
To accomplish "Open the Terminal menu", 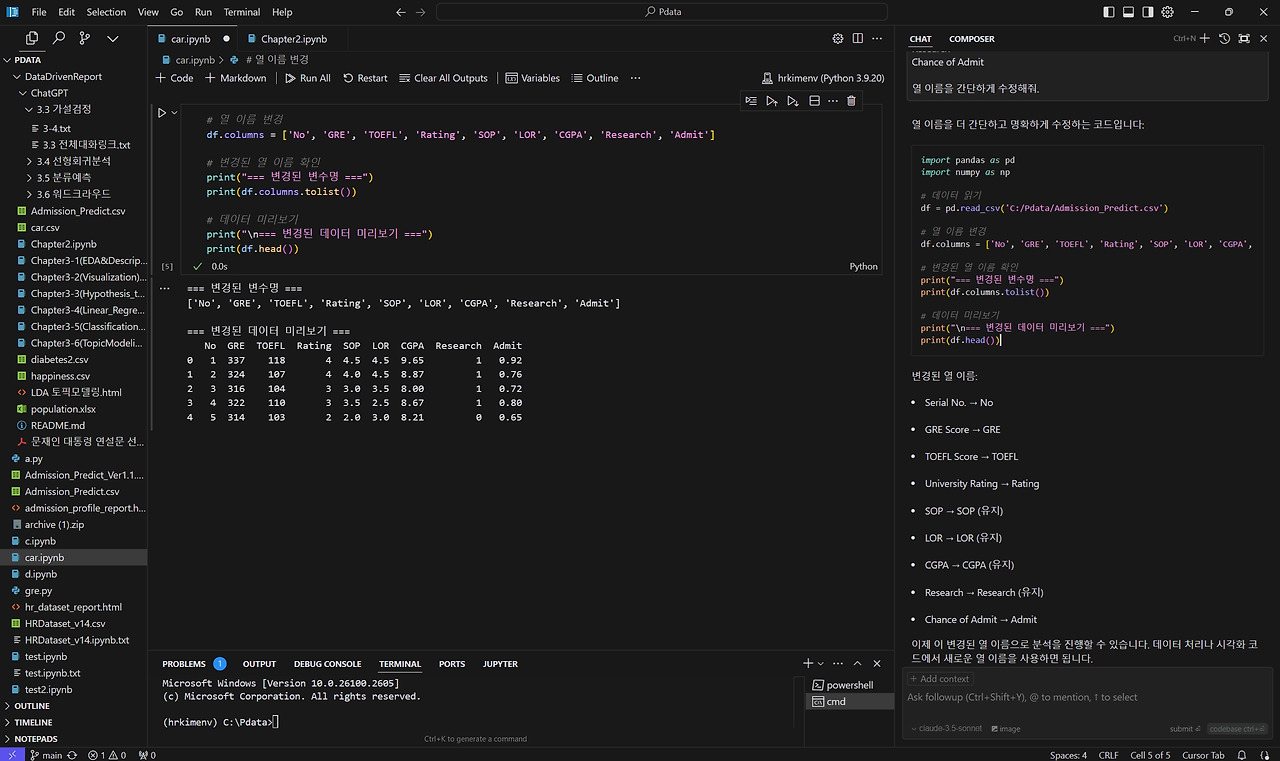I will click(241, 12).
